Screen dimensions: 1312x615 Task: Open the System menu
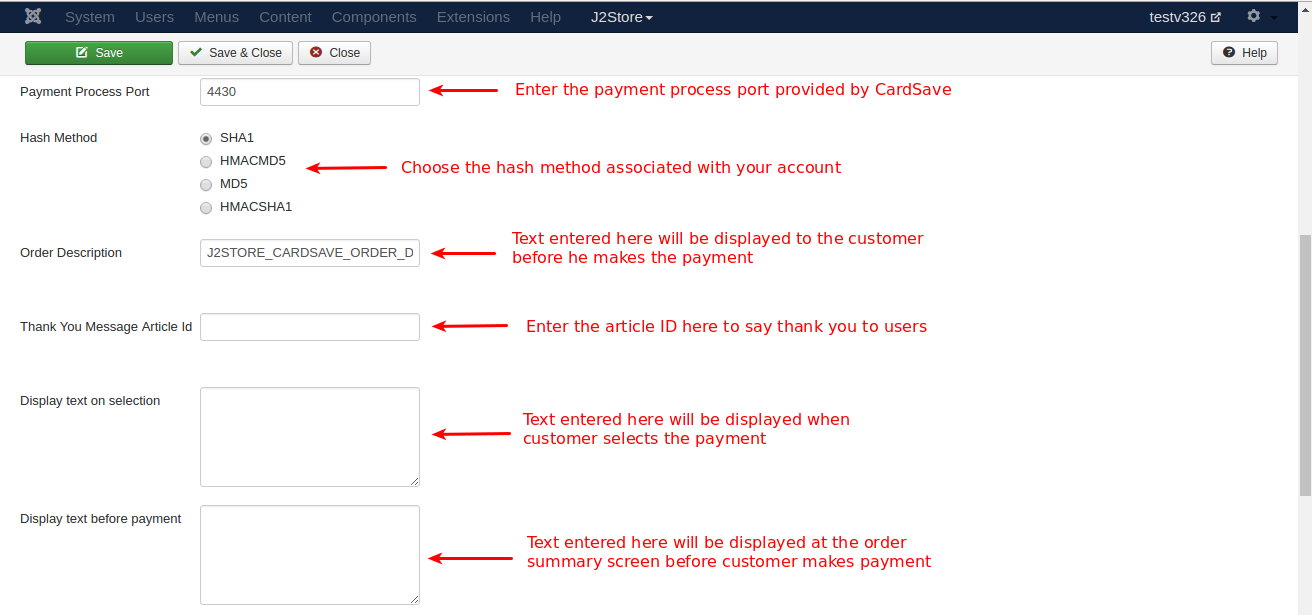click(89, 17)
